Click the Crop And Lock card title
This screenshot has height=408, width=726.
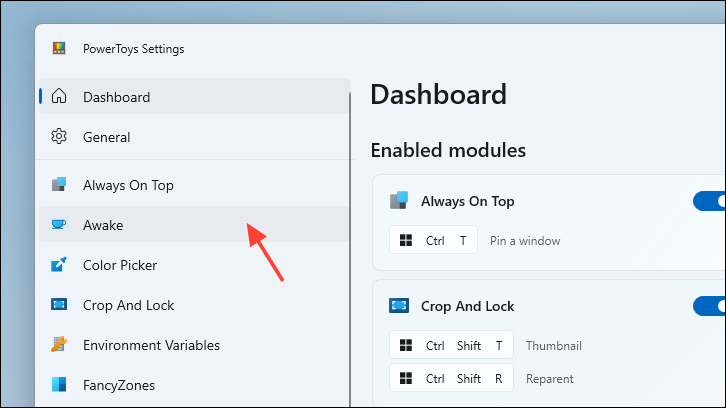point(468,306)
